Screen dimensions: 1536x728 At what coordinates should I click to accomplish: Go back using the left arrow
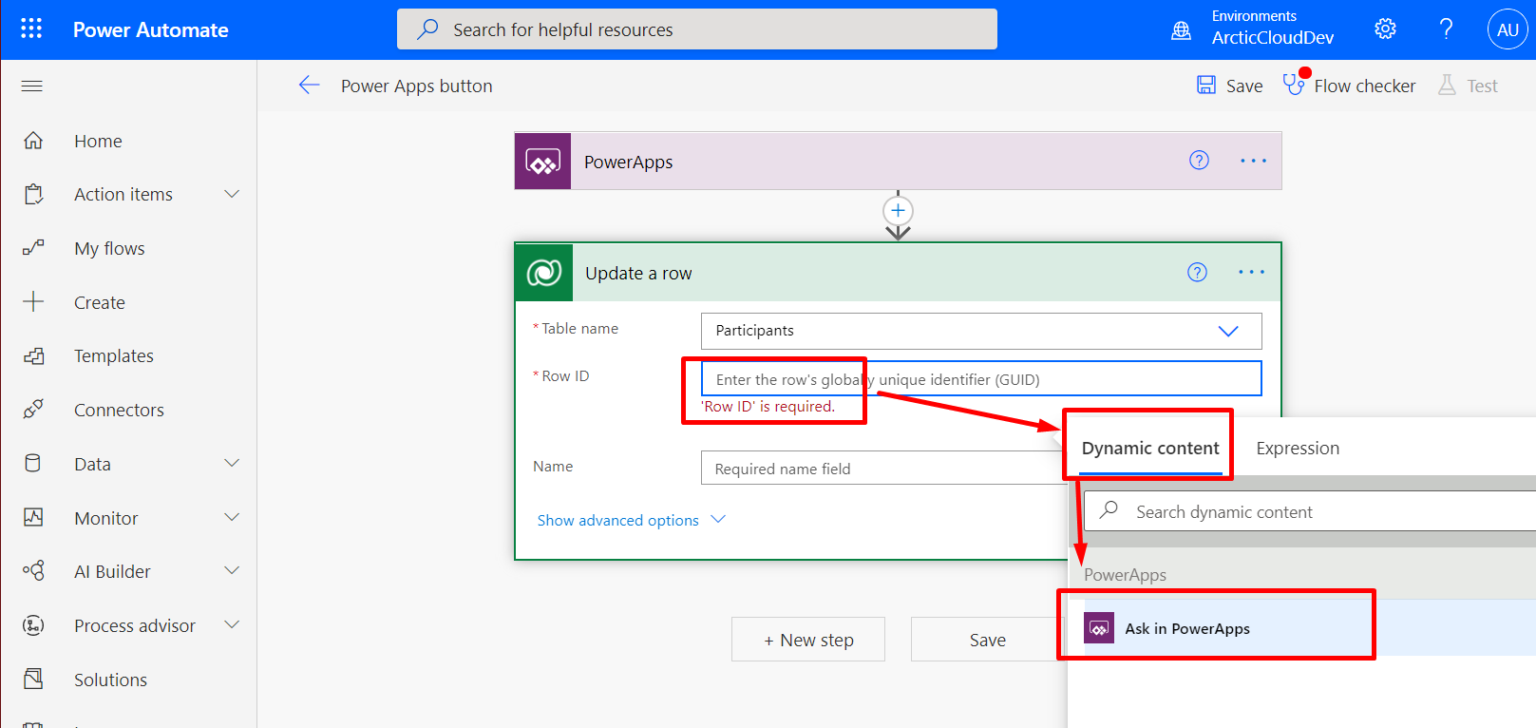click(x=309, y=85)
